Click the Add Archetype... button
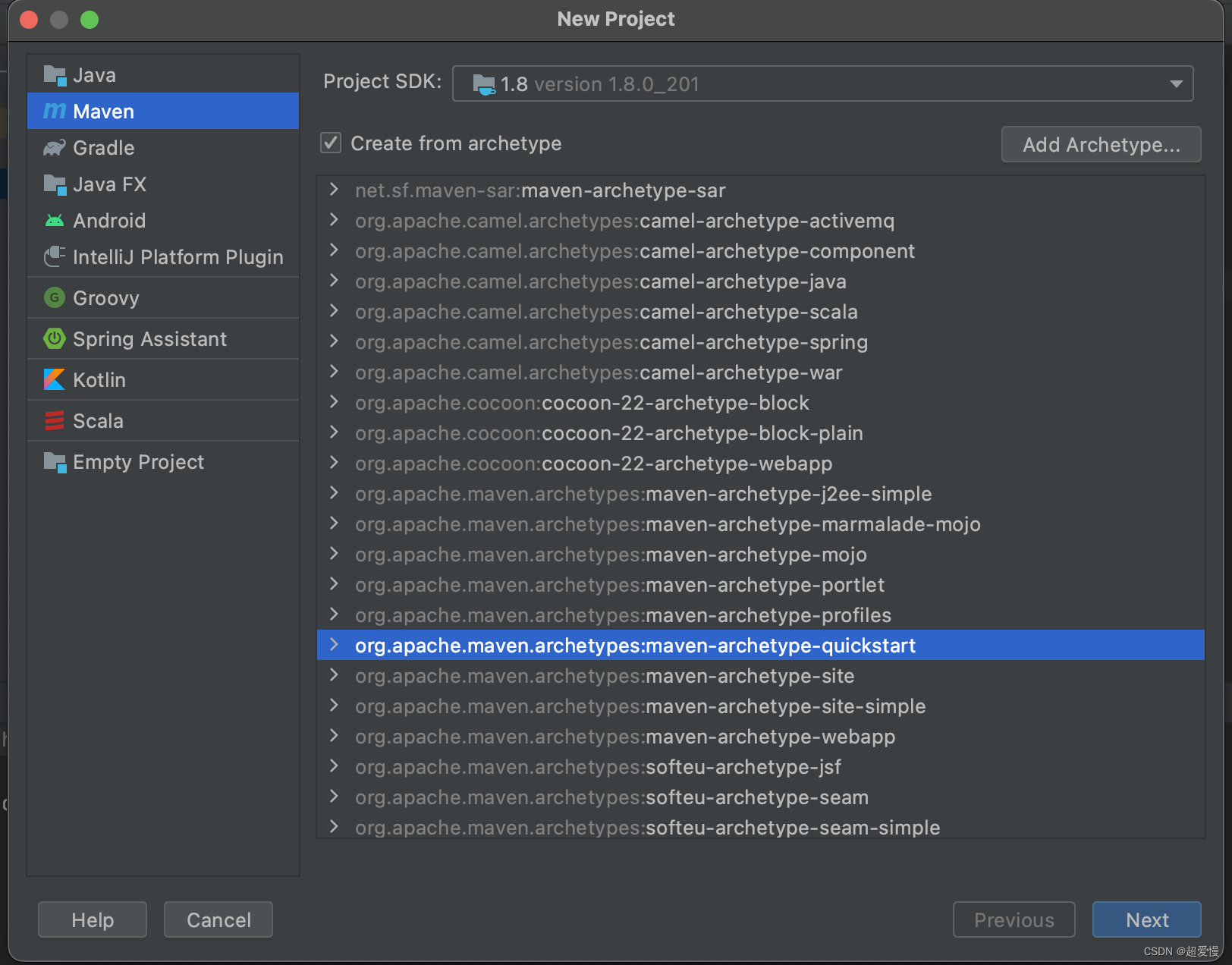 click(1101, 144)
